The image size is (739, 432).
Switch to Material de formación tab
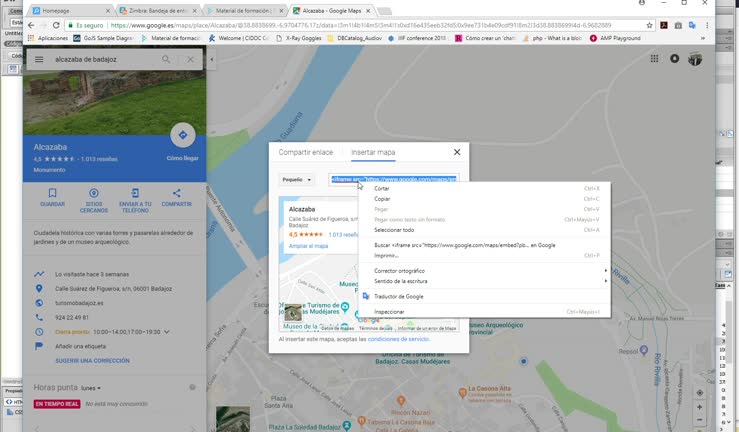tap(245, 10)
